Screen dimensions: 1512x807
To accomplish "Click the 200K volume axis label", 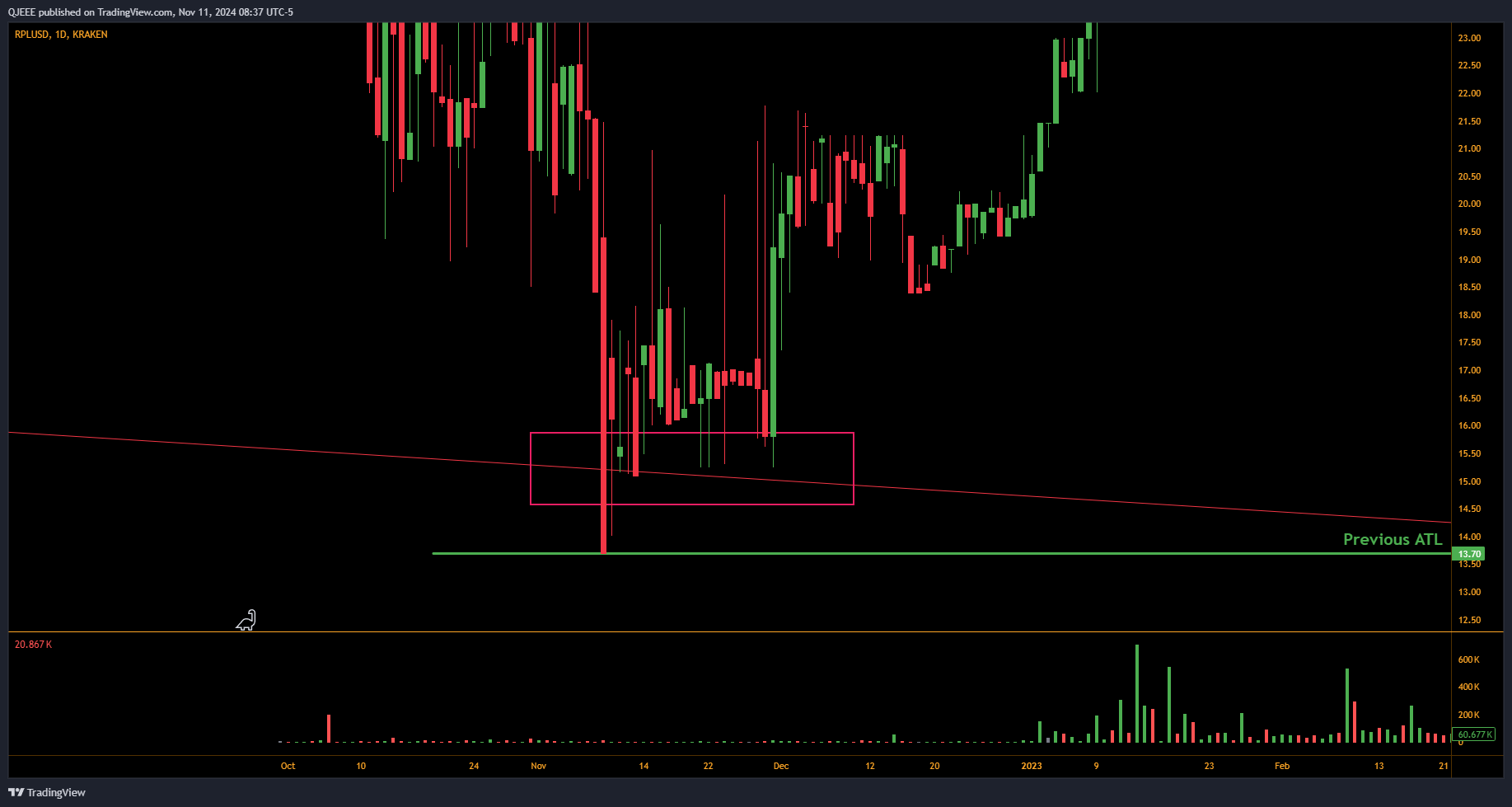I will tap(1468, 715).
